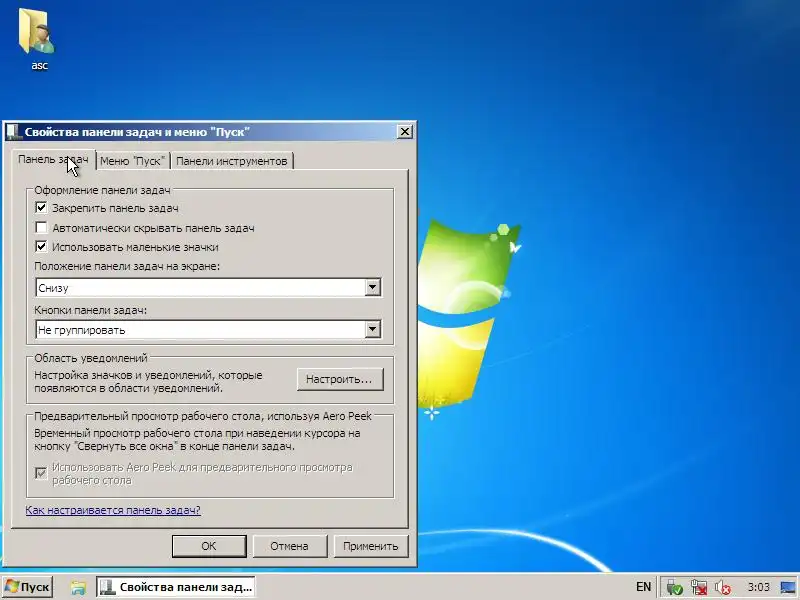Click the Положение панели задач на экране label
Image resolution: width=800 pixels, height=600 pixels.
coord(127,266)
